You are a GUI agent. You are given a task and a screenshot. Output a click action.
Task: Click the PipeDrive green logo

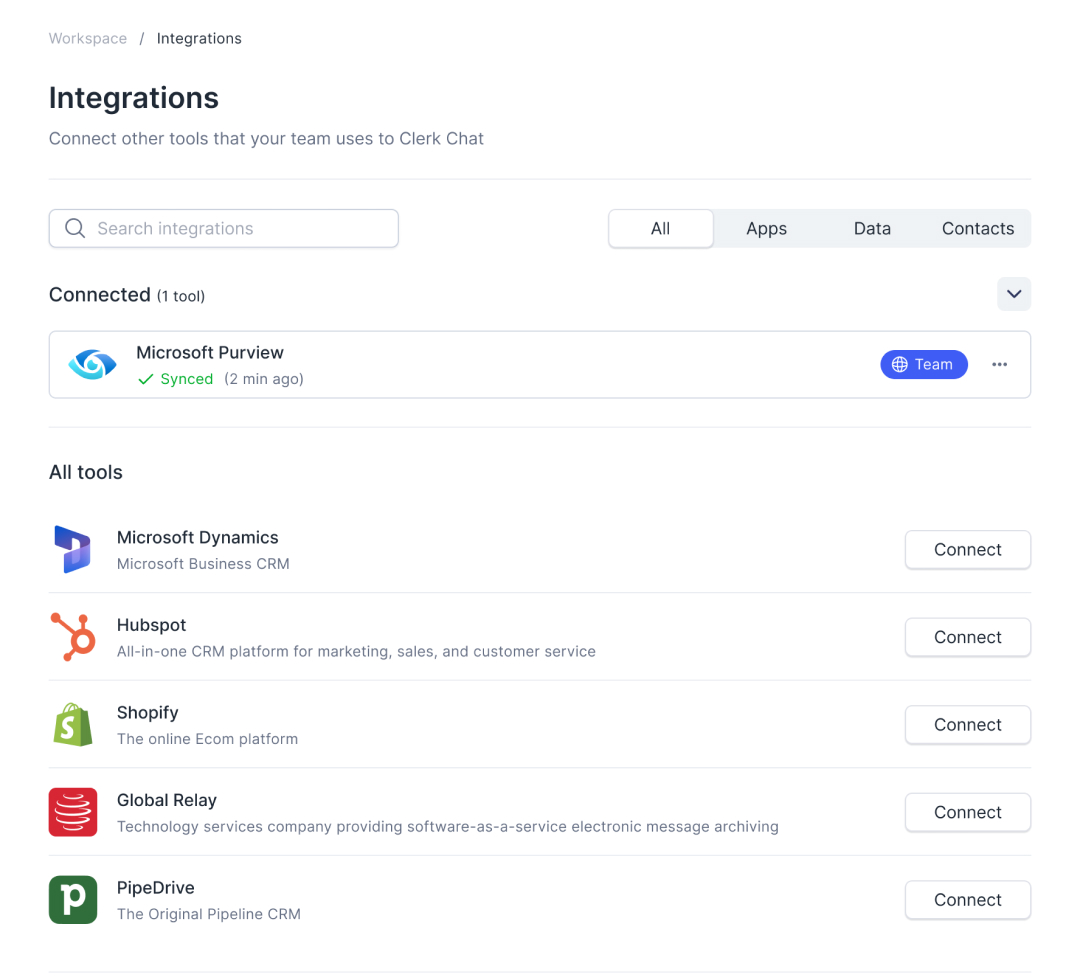click(73, 900)
